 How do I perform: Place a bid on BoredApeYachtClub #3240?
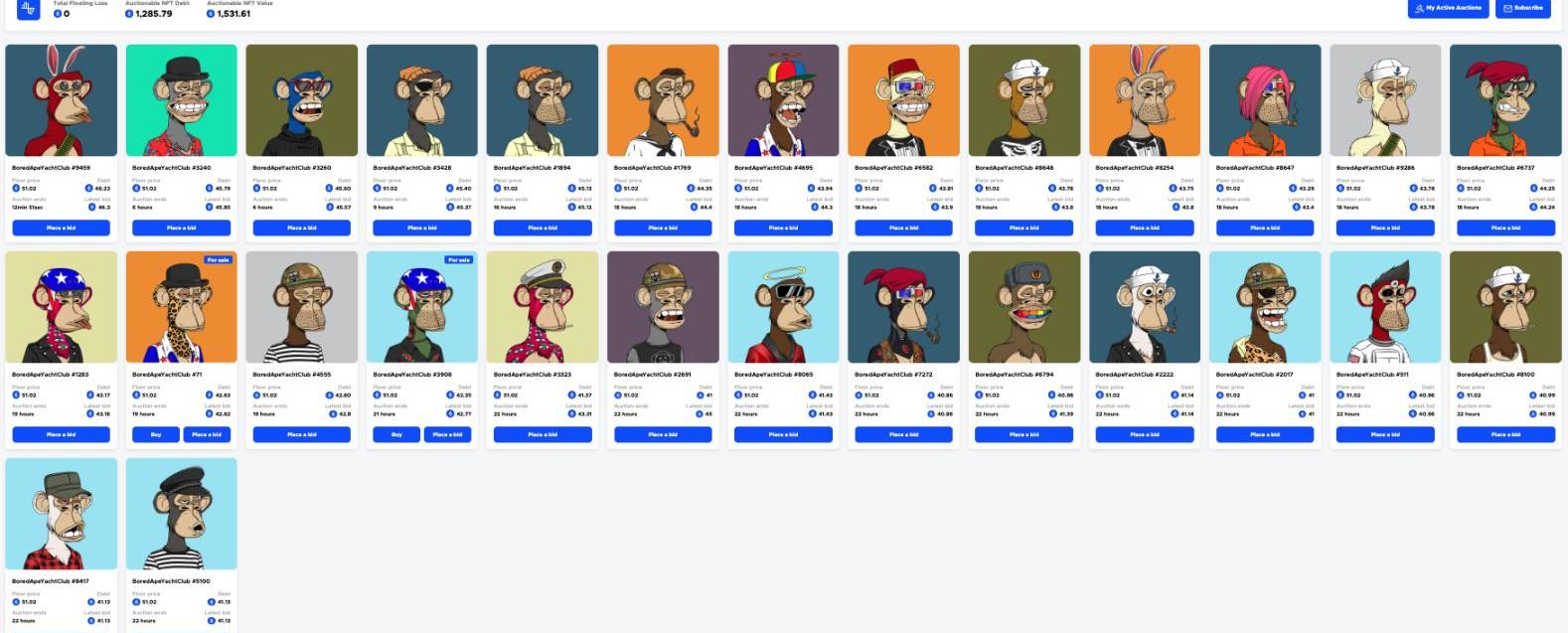coord(181,228)
